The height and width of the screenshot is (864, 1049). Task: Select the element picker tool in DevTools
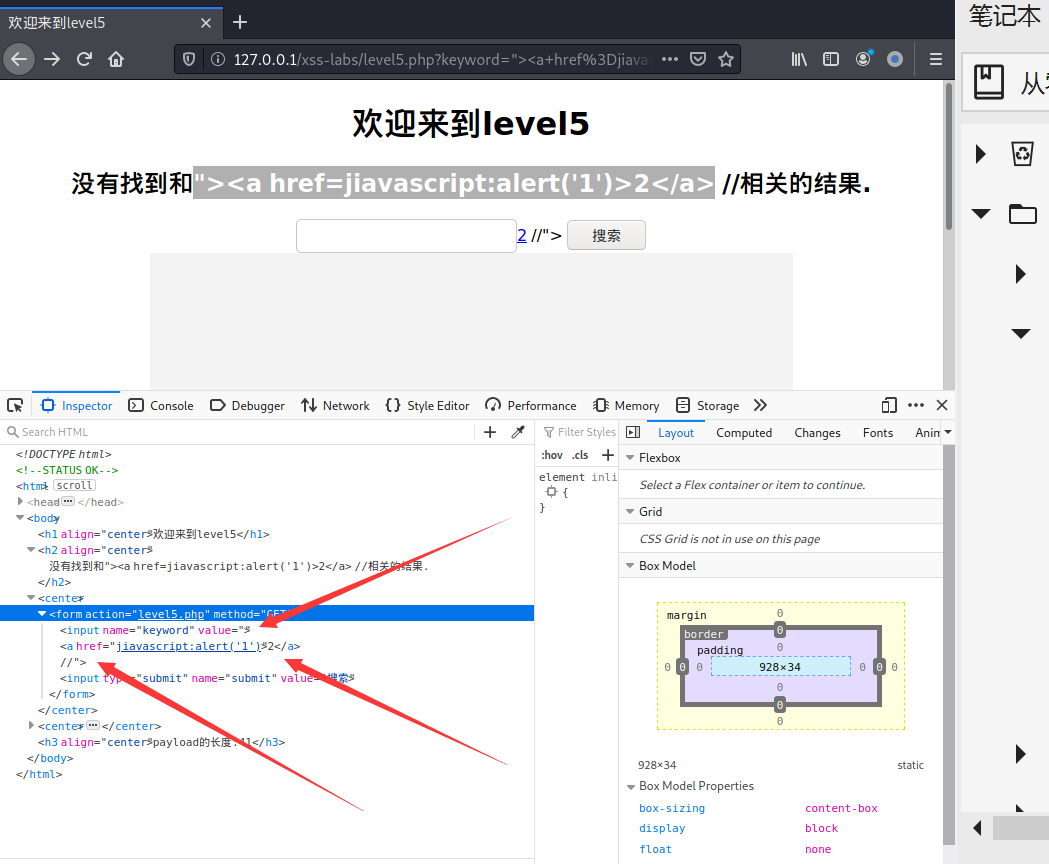15,404
